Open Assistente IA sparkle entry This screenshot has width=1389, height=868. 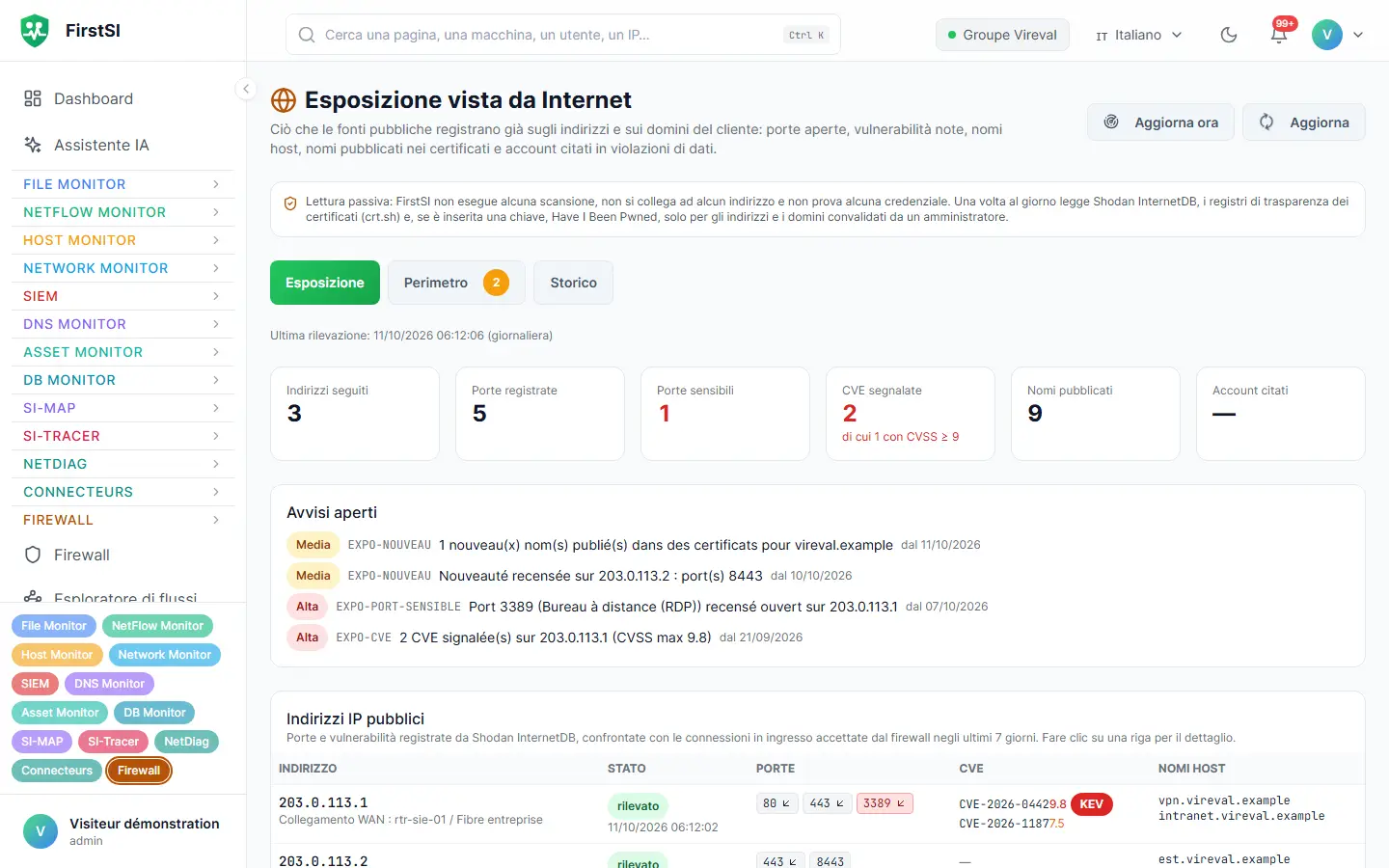[x=123, y=145]
